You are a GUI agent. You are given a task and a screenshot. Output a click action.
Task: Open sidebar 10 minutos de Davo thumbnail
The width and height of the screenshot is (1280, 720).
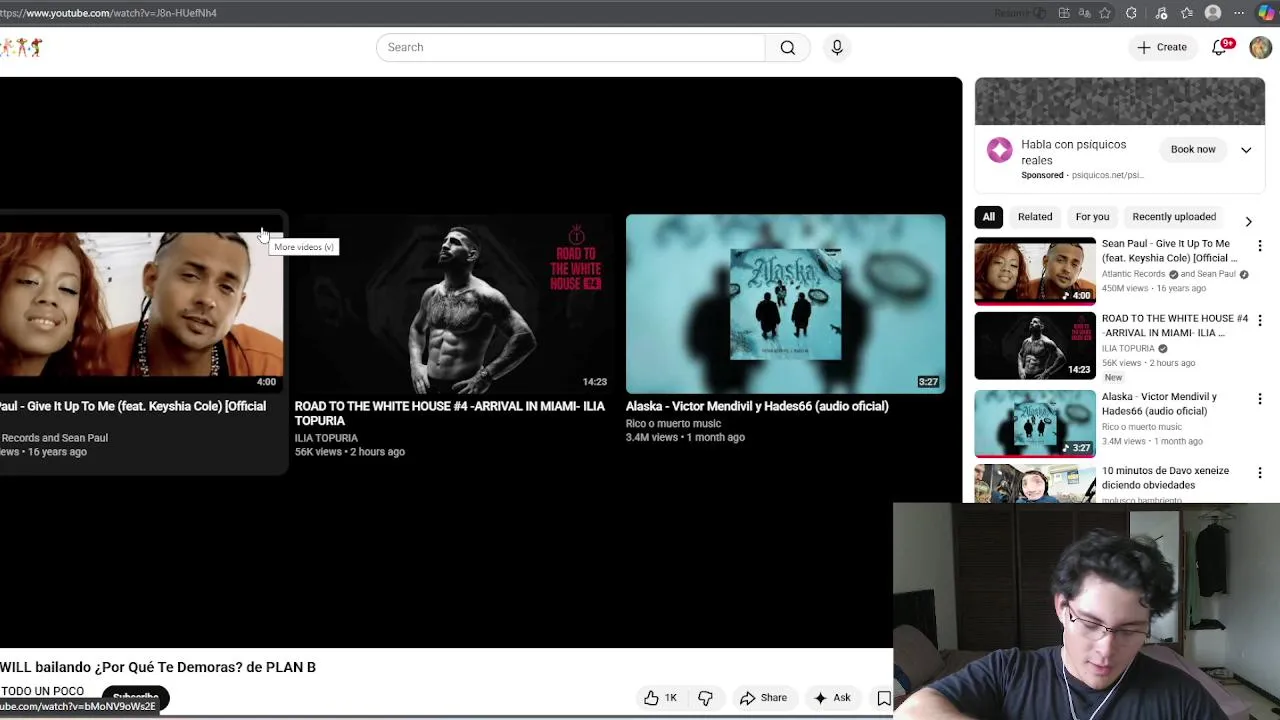[1035, 483]
